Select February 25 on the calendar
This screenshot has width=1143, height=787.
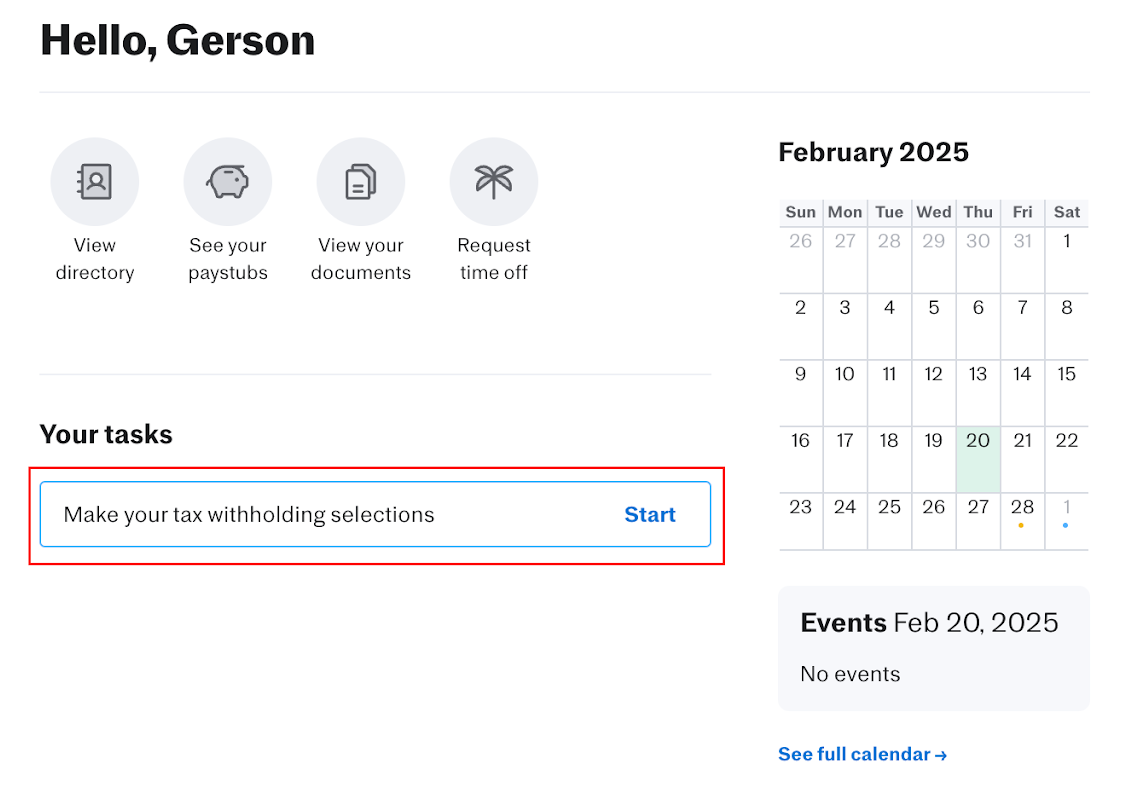pos(889,507)
